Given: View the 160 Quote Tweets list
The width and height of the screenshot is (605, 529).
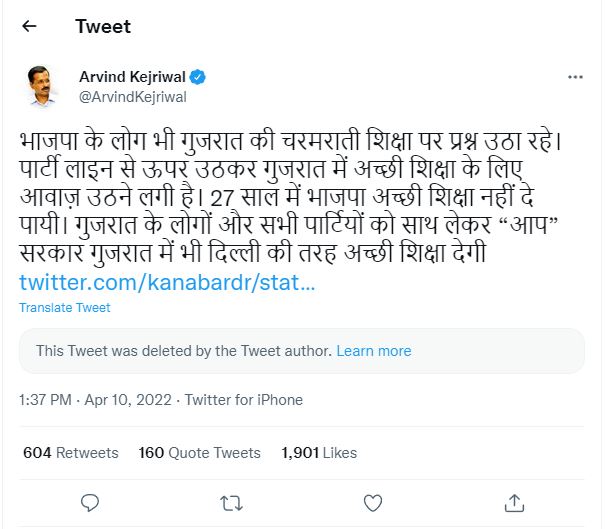Looking at the screenshot, I should click(200, 453).
